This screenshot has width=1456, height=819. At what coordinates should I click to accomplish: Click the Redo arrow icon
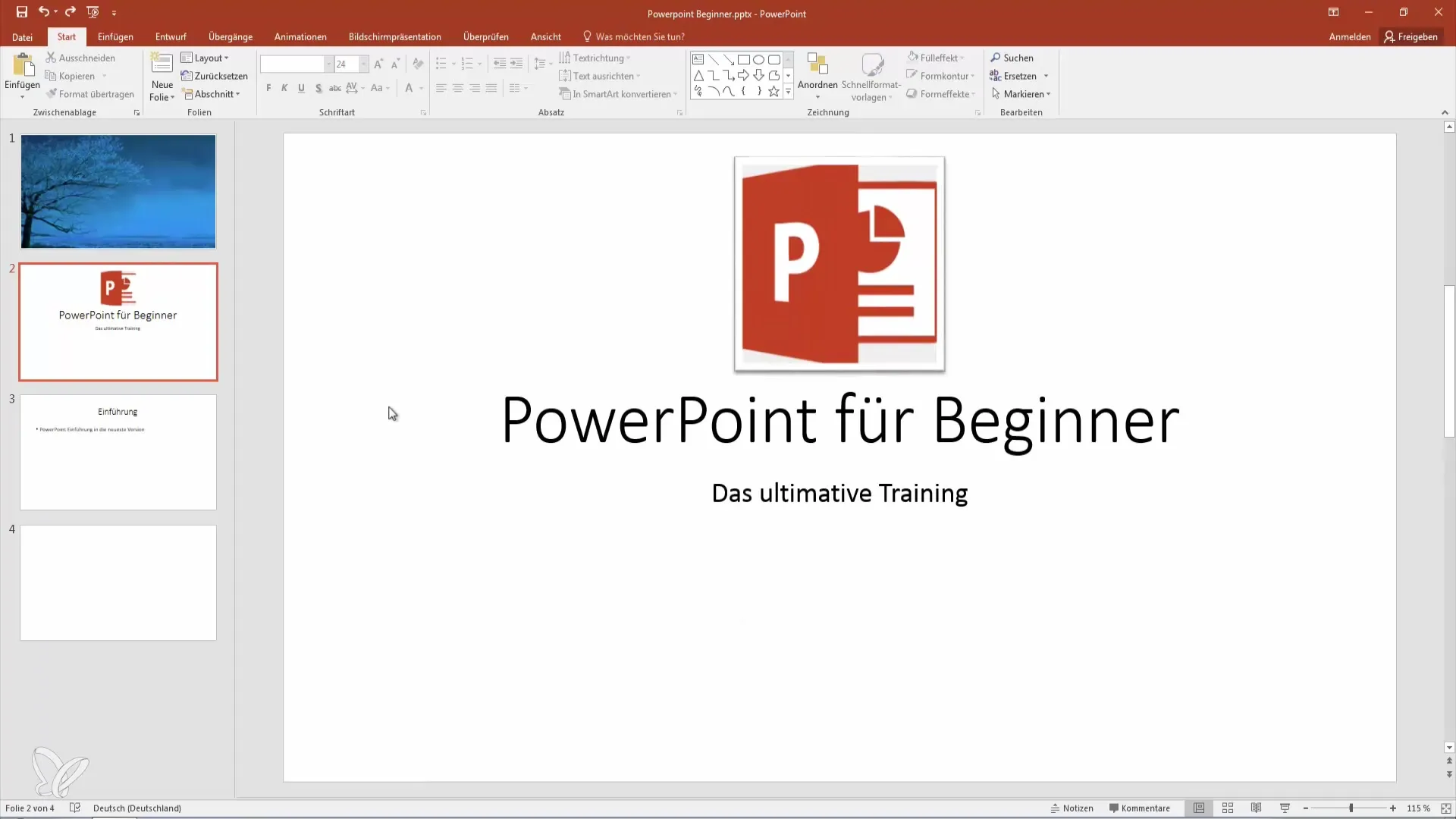point(71,12)
